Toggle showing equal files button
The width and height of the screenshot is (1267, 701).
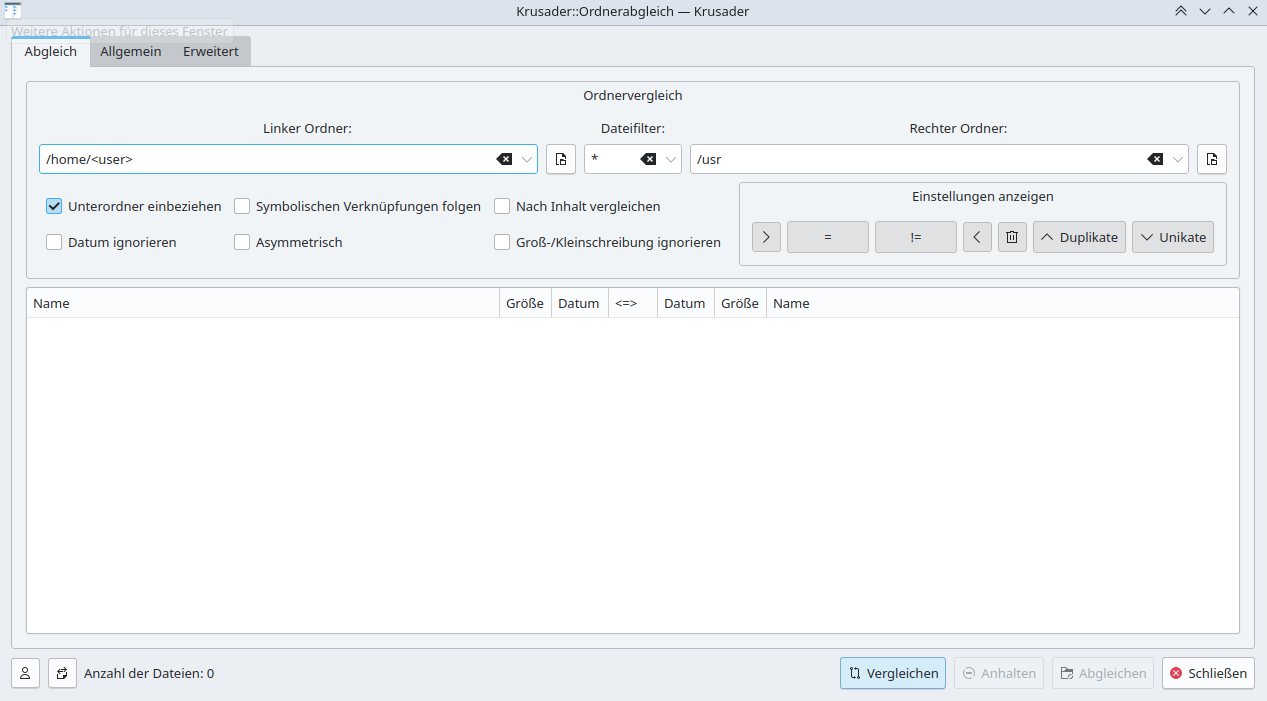click(828, 237)
